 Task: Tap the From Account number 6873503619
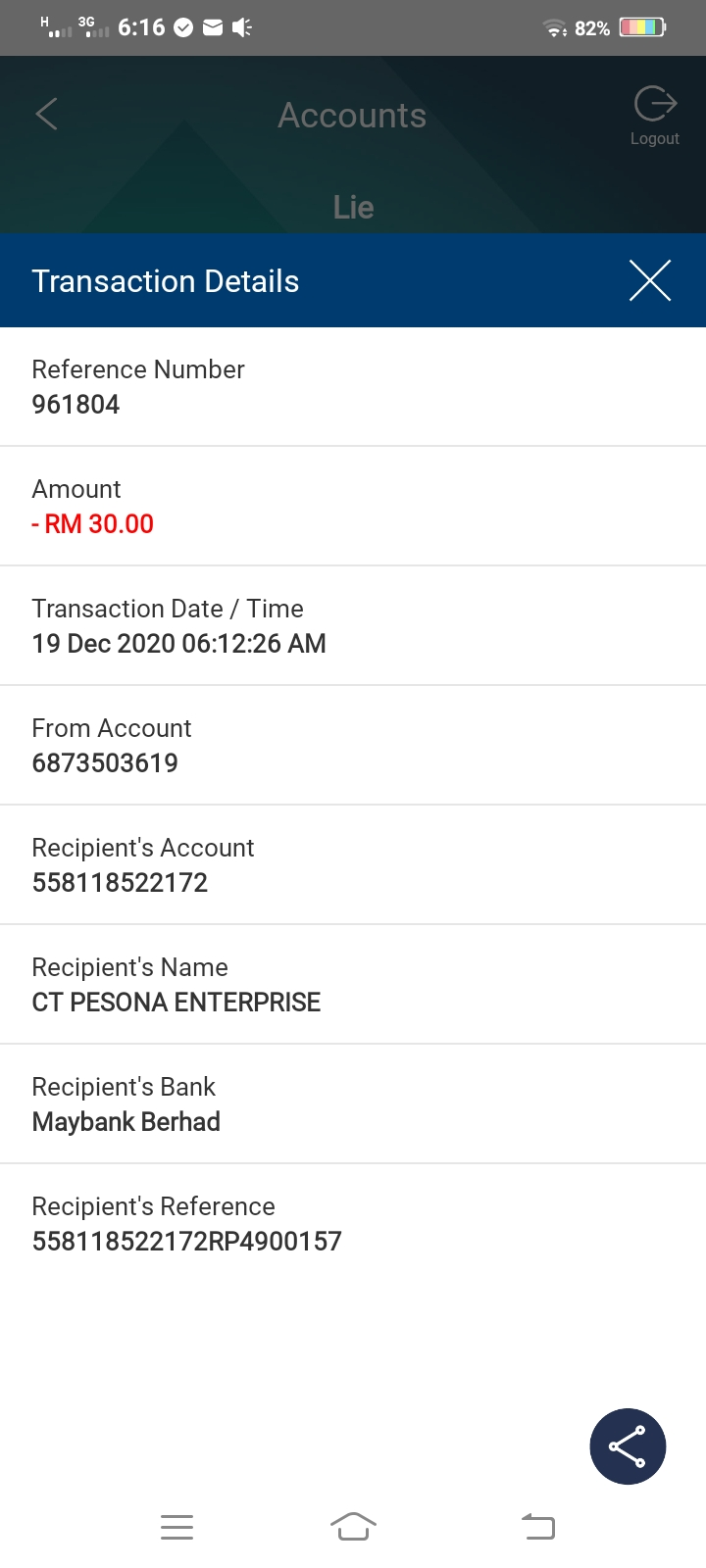pyautogui.click(x=105, y=763)
